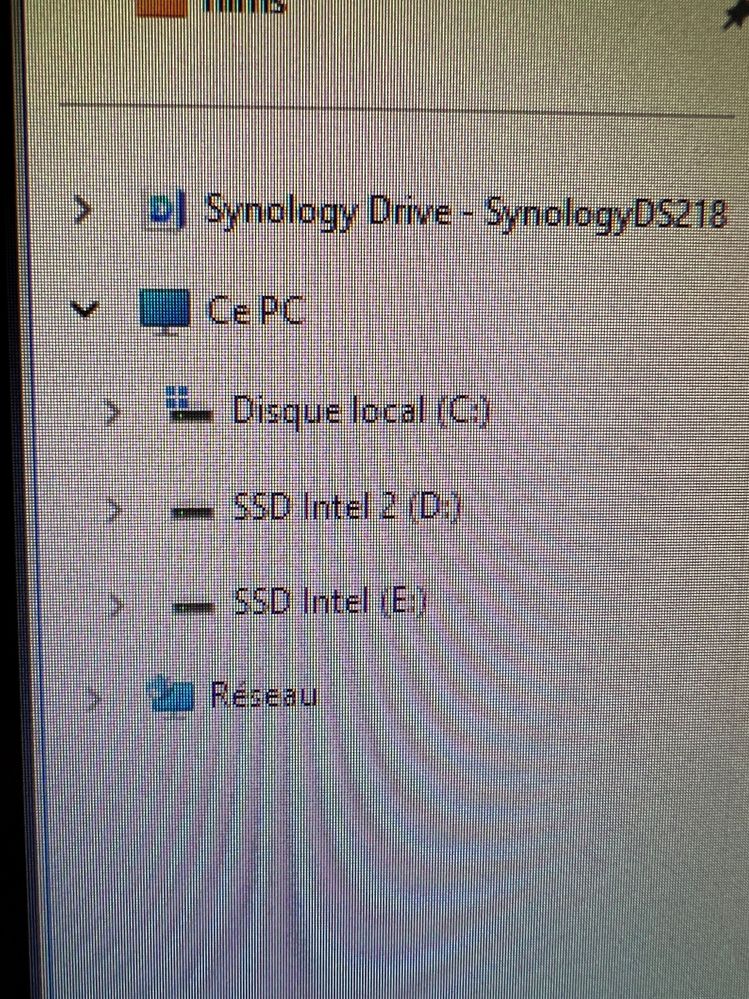Expand the Disque local (C:) chevron

[x=112, y=413]
